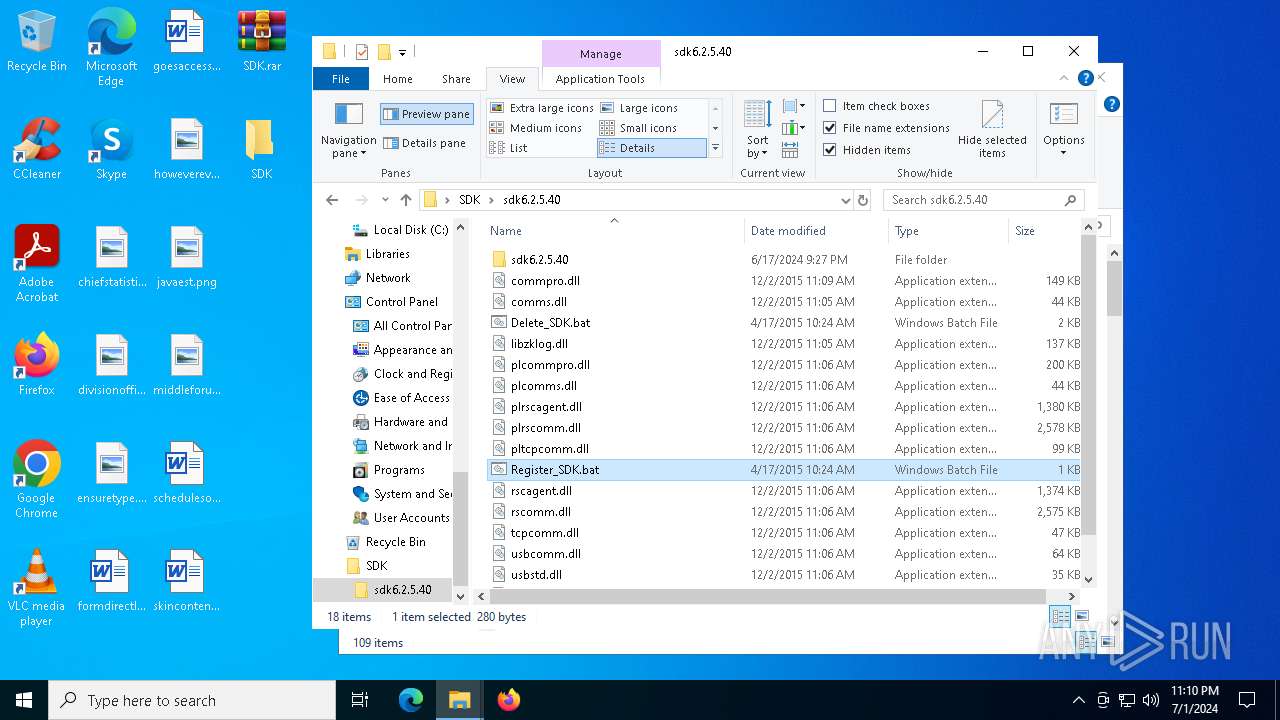This screenshot has height=720, width=1280.
Task: Open Windows Start menu
Action: [24, 700]
